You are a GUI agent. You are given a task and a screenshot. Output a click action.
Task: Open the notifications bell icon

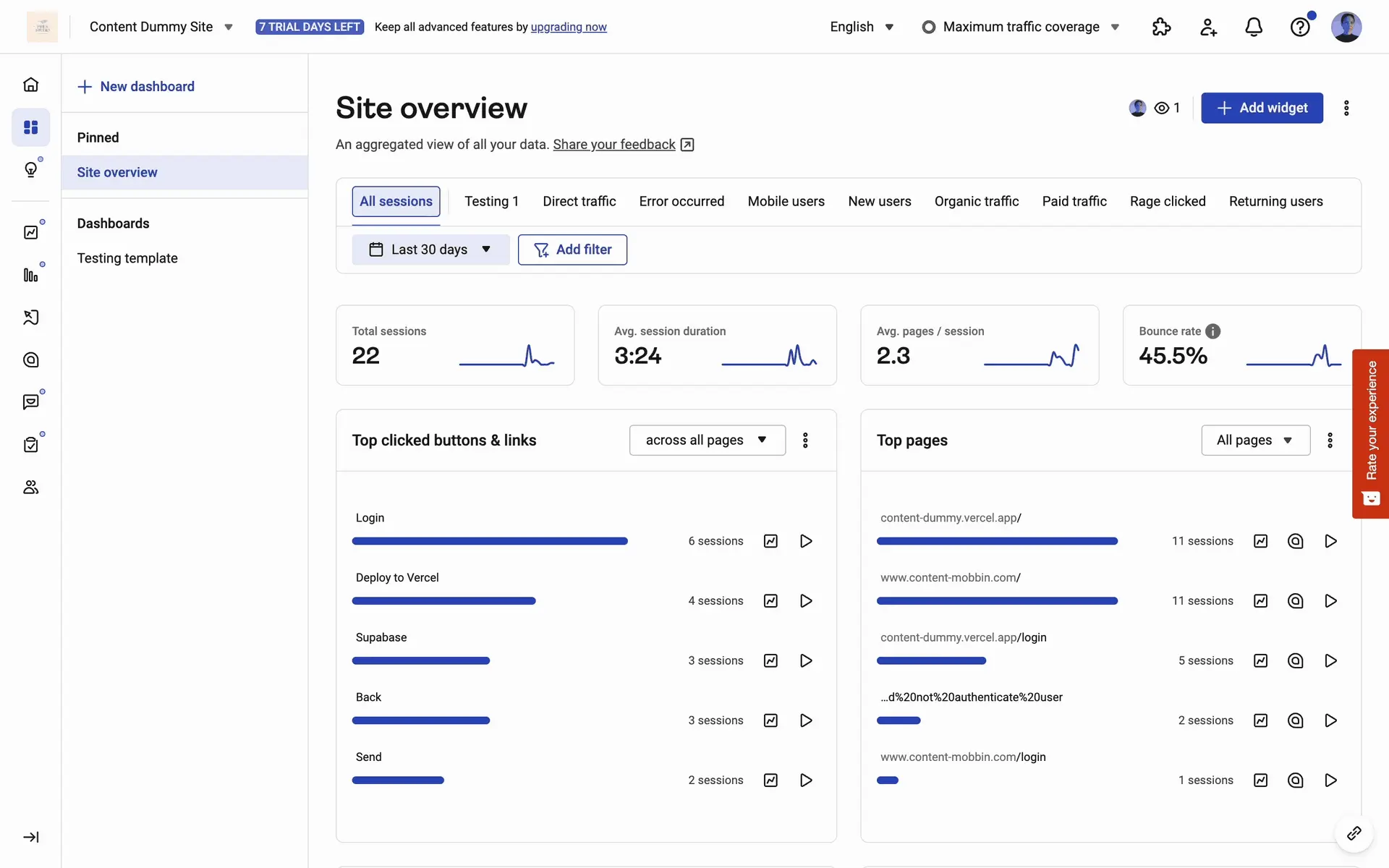point(1253,27)
